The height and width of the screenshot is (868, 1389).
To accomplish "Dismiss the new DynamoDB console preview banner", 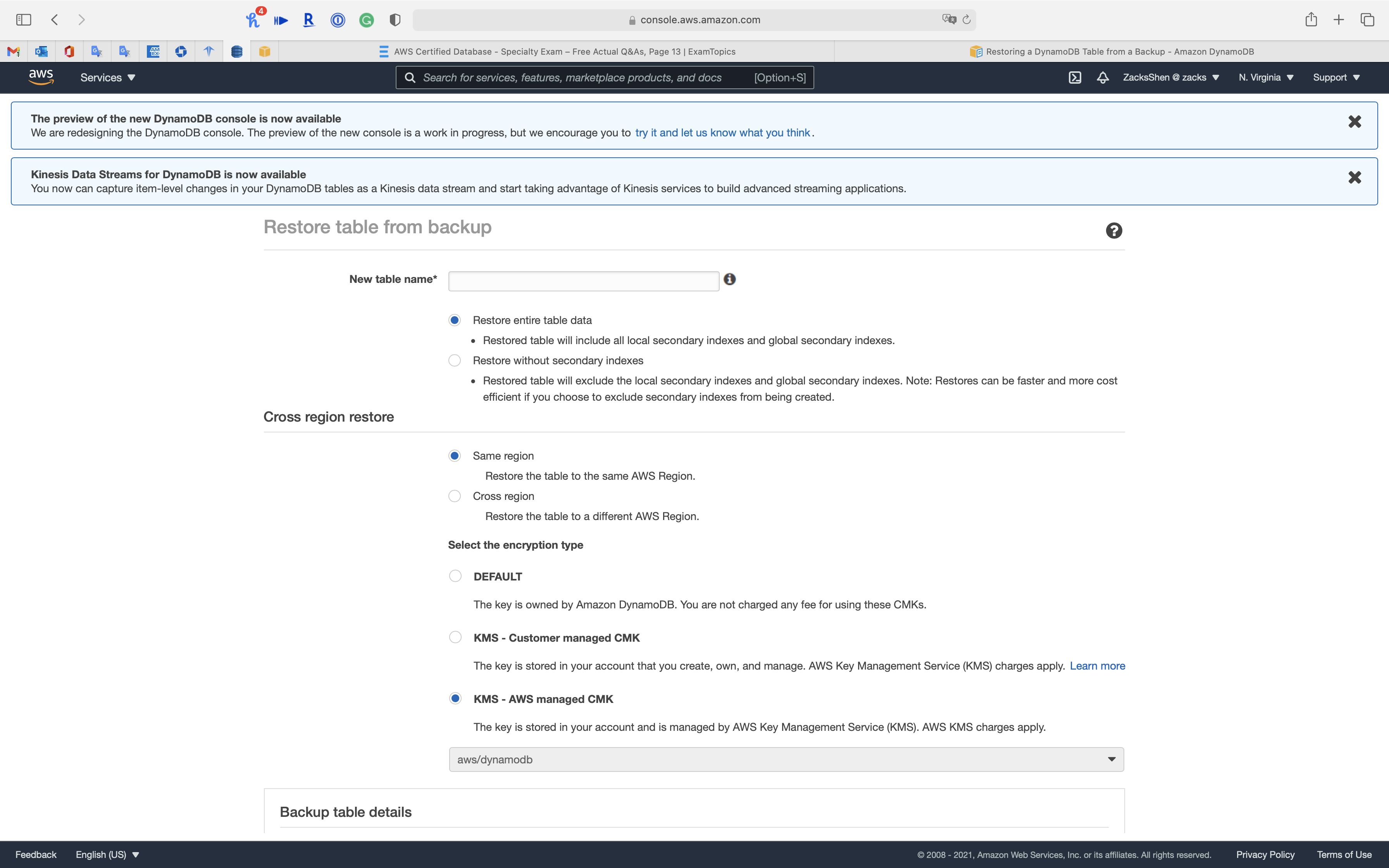I will coord(1355,122).
